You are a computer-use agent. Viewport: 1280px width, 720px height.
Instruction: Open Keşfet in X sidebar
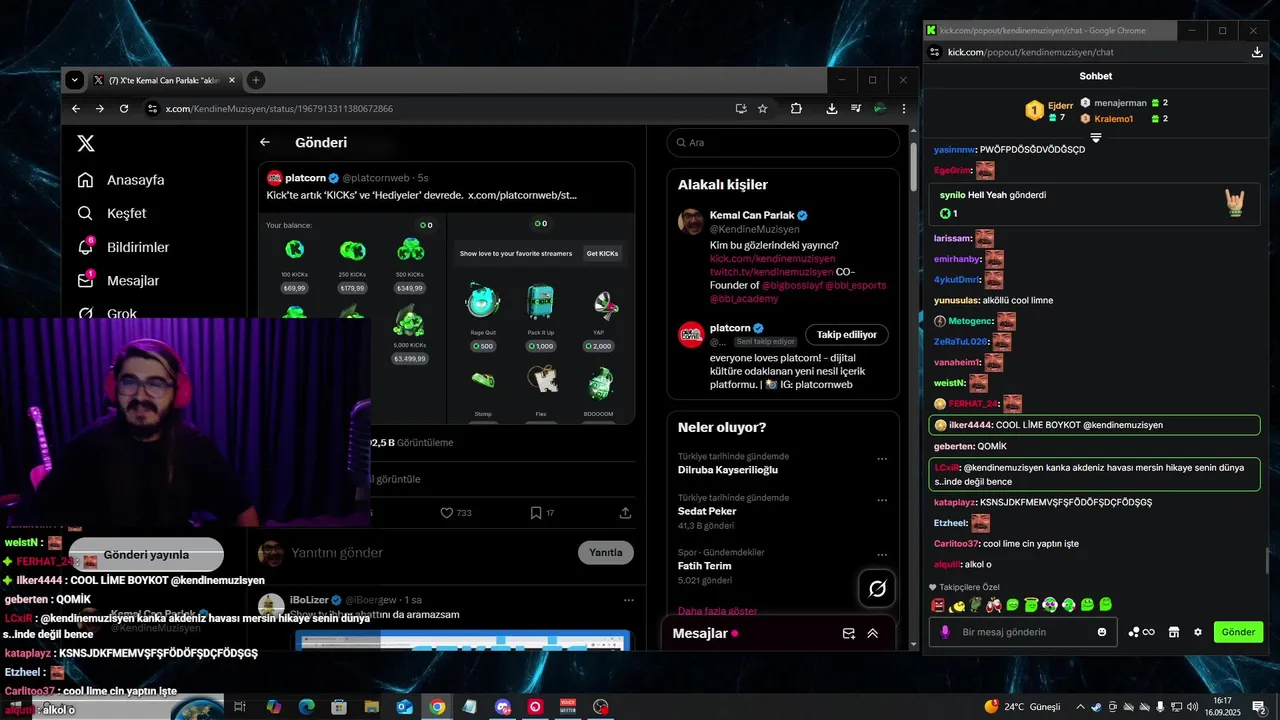click(112, 213)
